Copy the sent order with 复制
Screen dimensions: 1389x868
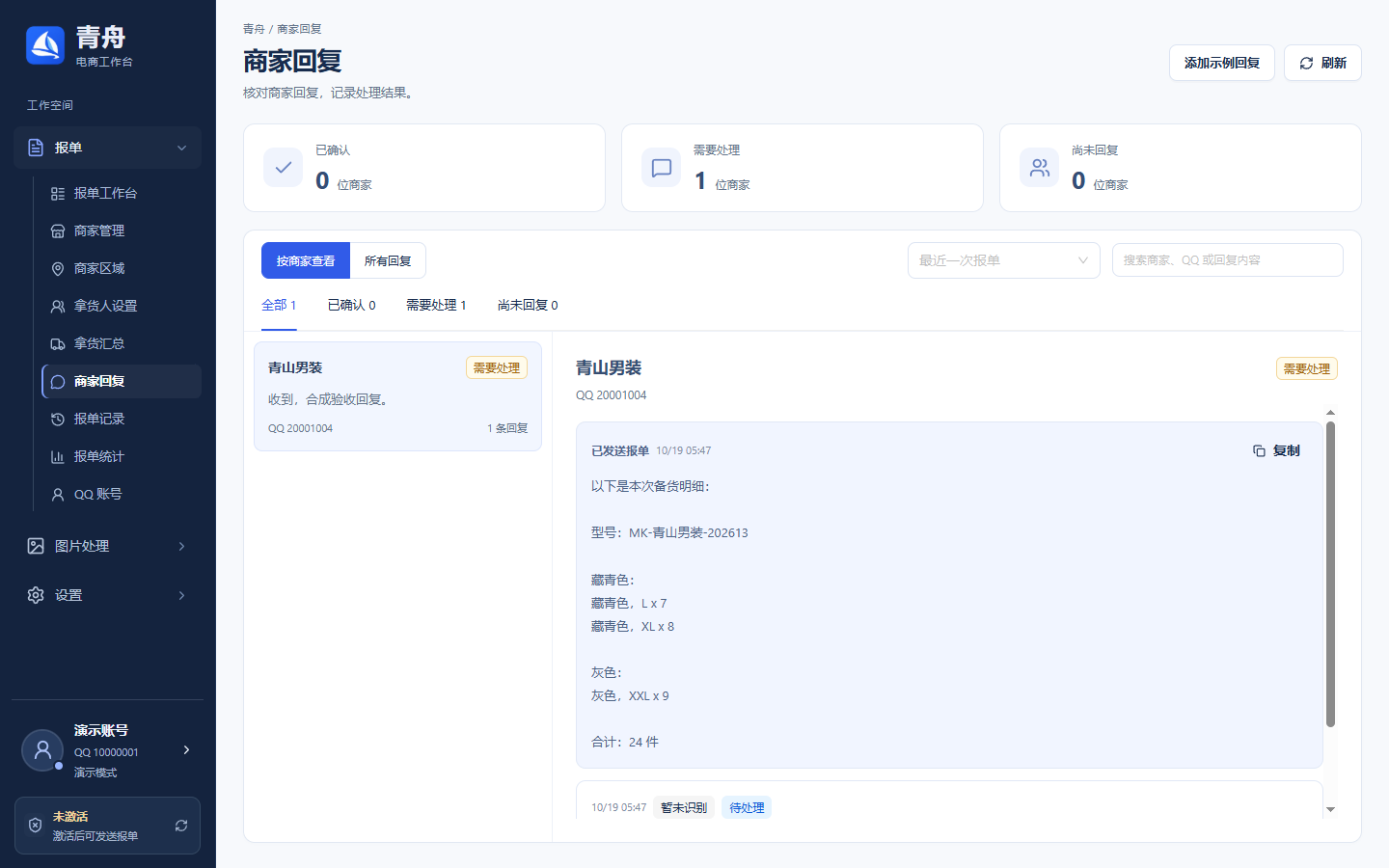pyautogui.click(x=1276, y=450)
